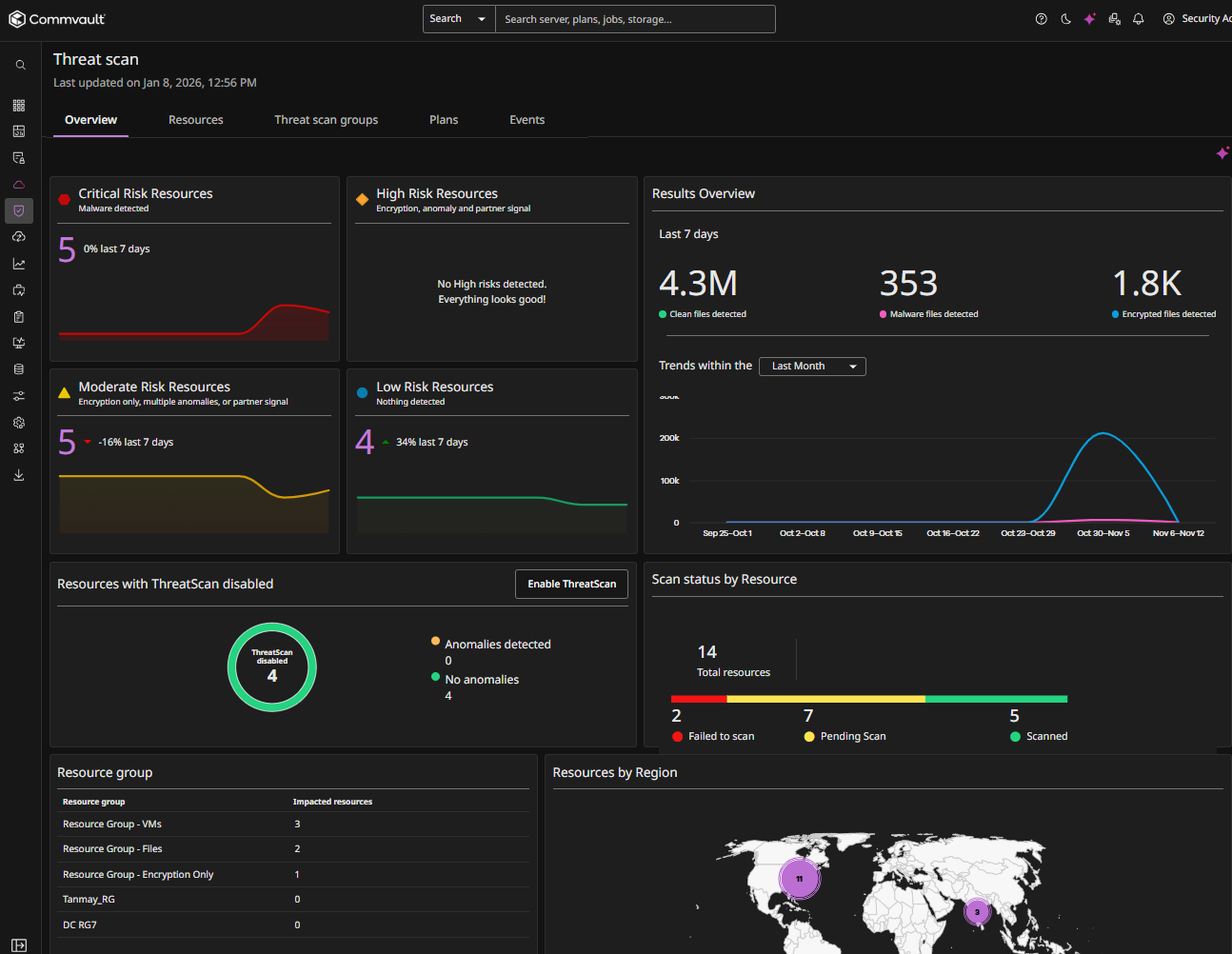Switch to the Overview tab
The image size is (1232, 954).
pos(90,120)
